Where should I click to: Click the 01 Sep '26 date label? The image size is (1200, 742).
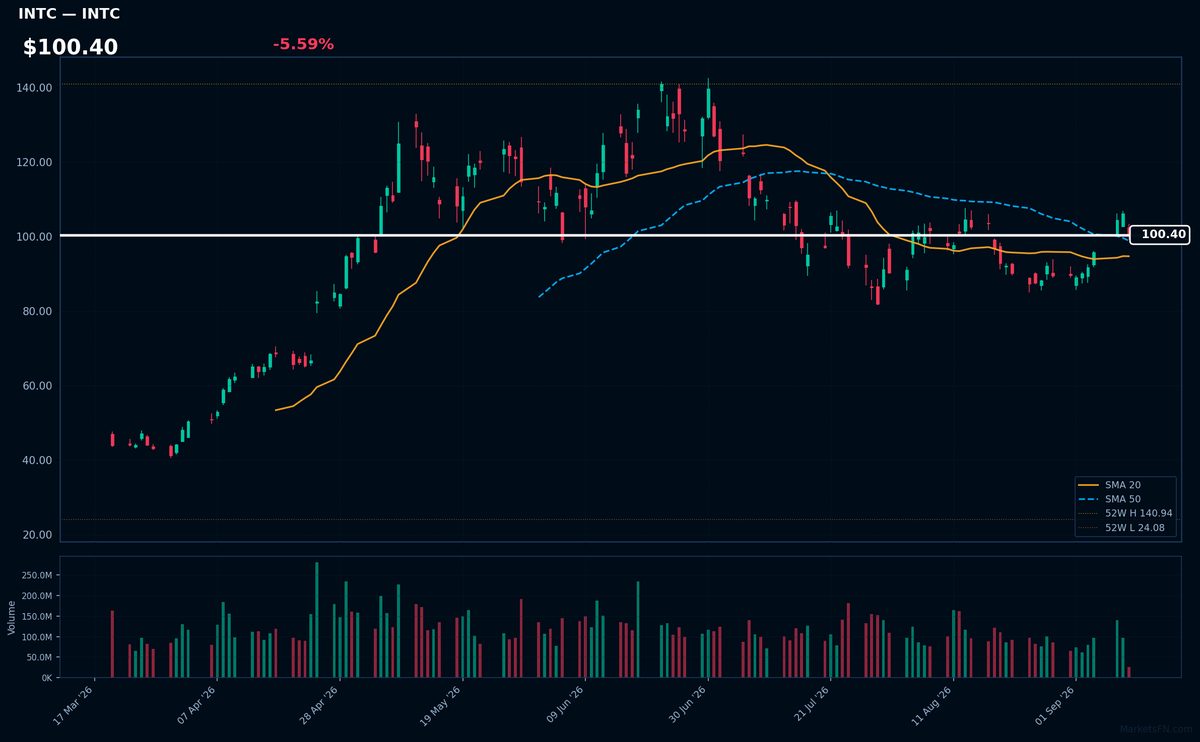tap(1057, 705)
